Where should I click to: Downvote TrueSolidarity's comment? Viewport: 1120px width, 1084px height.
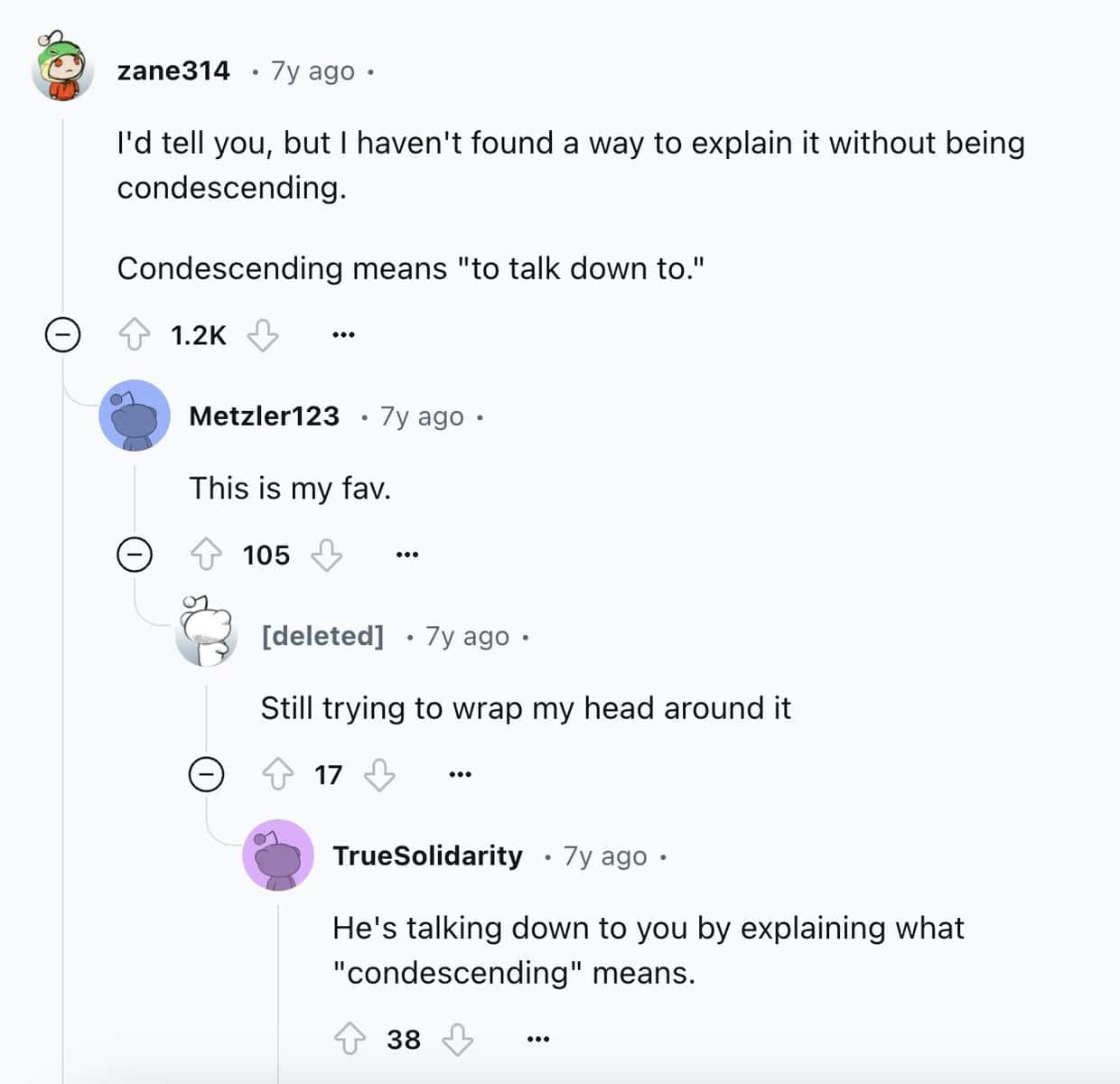pyautogui.click(x=457, y=1039)
